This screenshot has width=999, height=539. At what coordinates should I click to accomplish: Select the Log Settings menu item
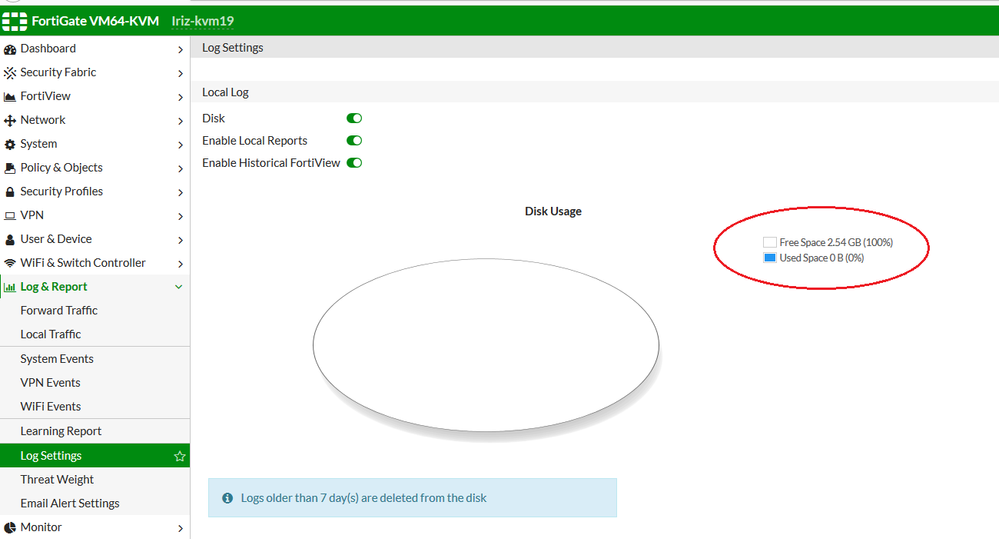(x=95, y=456)
